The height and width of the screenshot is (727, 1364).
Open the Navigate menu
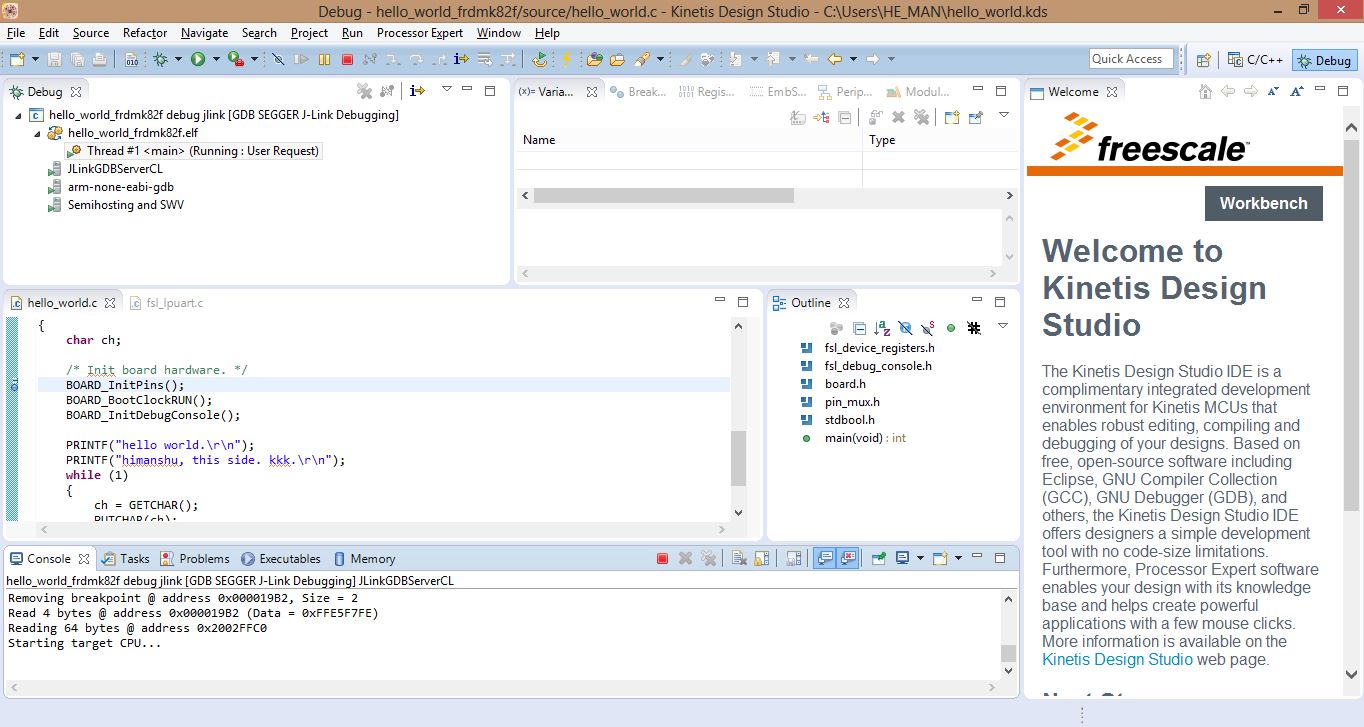pos(205,33)
